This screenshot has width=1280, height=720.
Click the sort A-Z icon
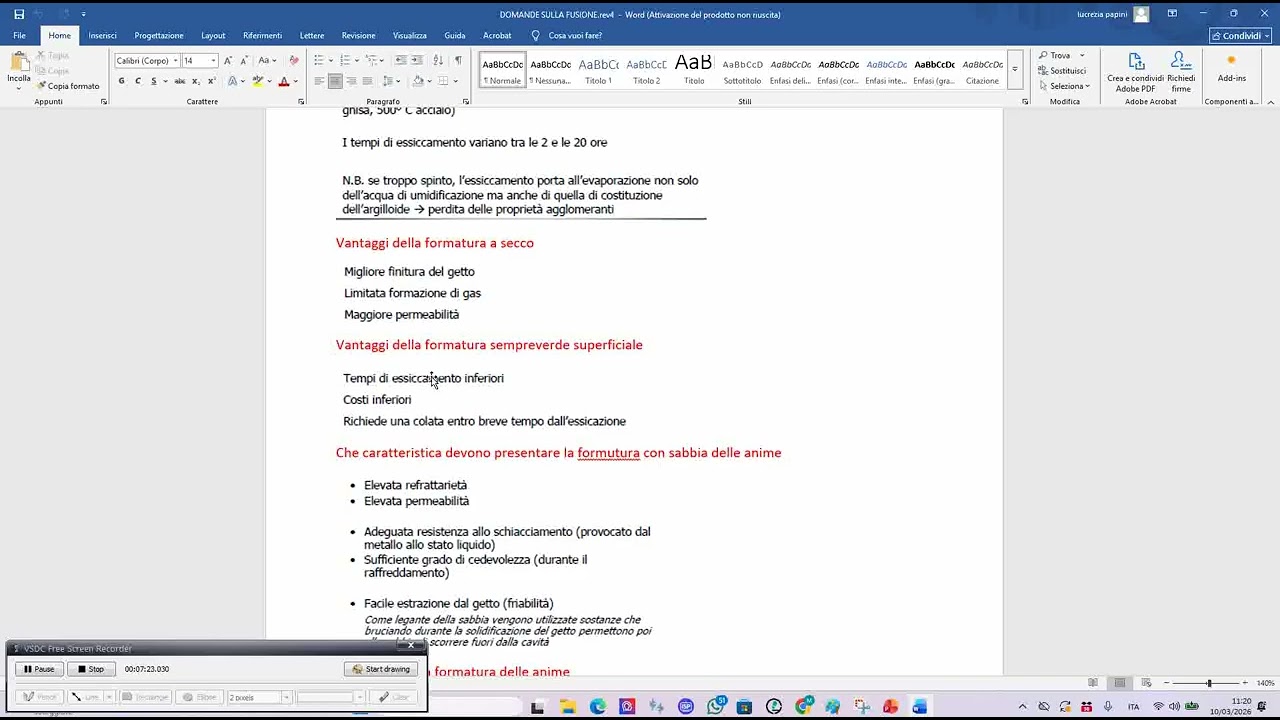tap(438, 61)
